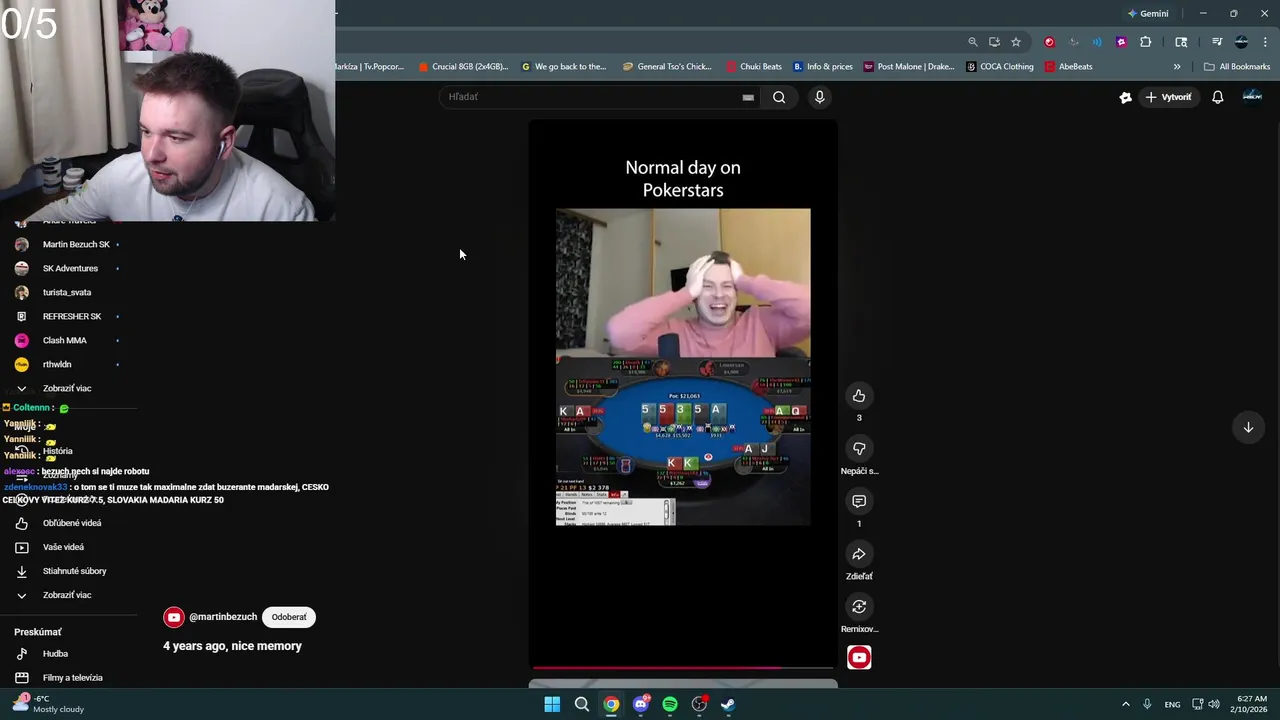Open the Info & prices bookmark
The image size is (1280, 720).
[823, 67]
